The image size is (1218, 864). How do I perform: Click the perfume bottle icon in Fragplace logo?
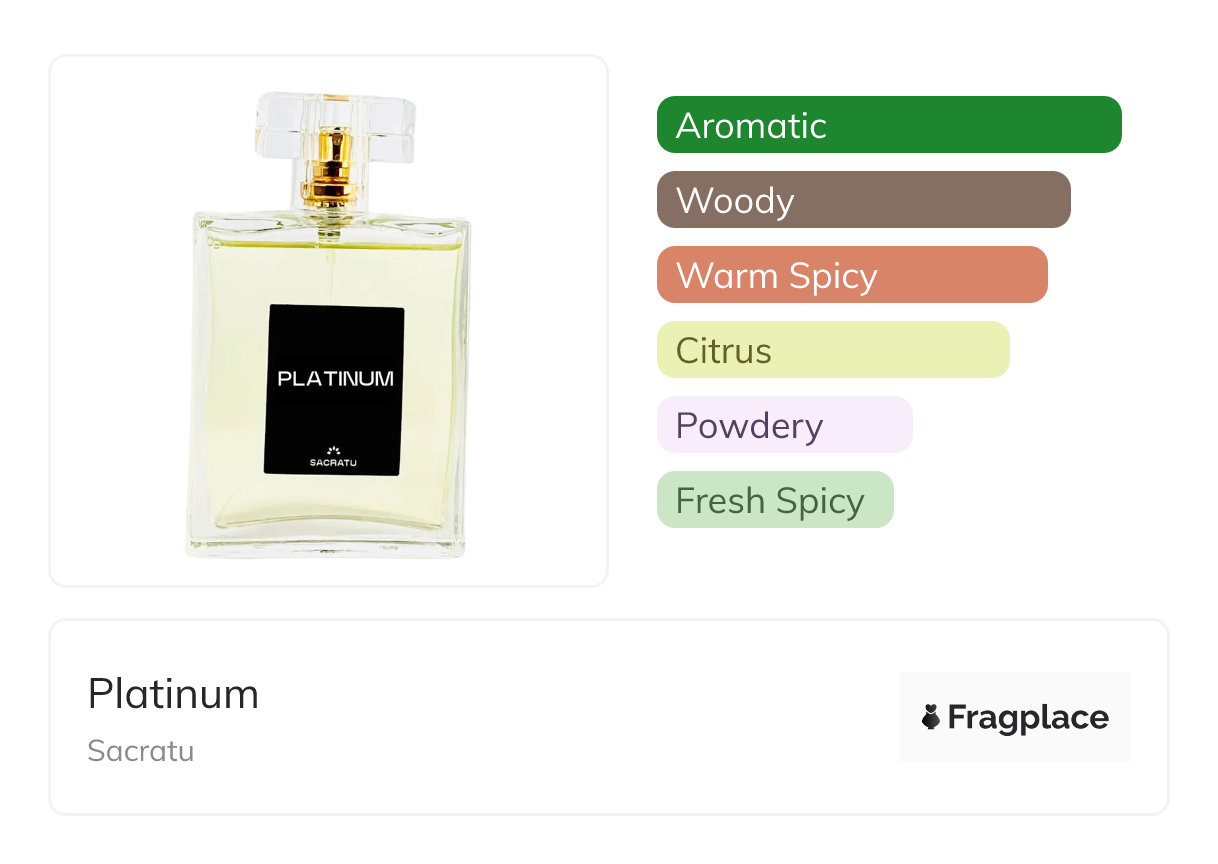point(931,717)
